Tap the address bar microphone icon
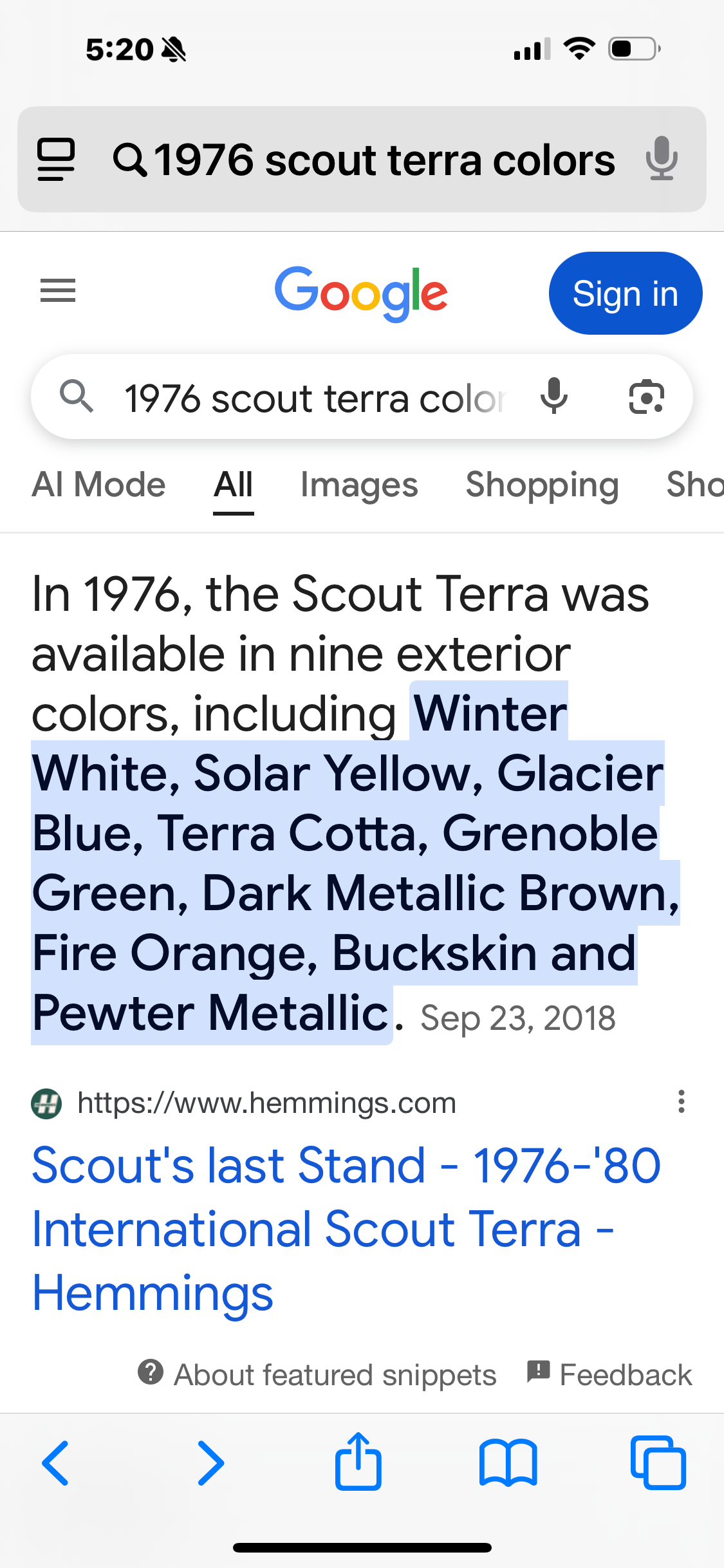This screenshot has height=1568, width=724. pyautogui.click(x=662, y=159)
